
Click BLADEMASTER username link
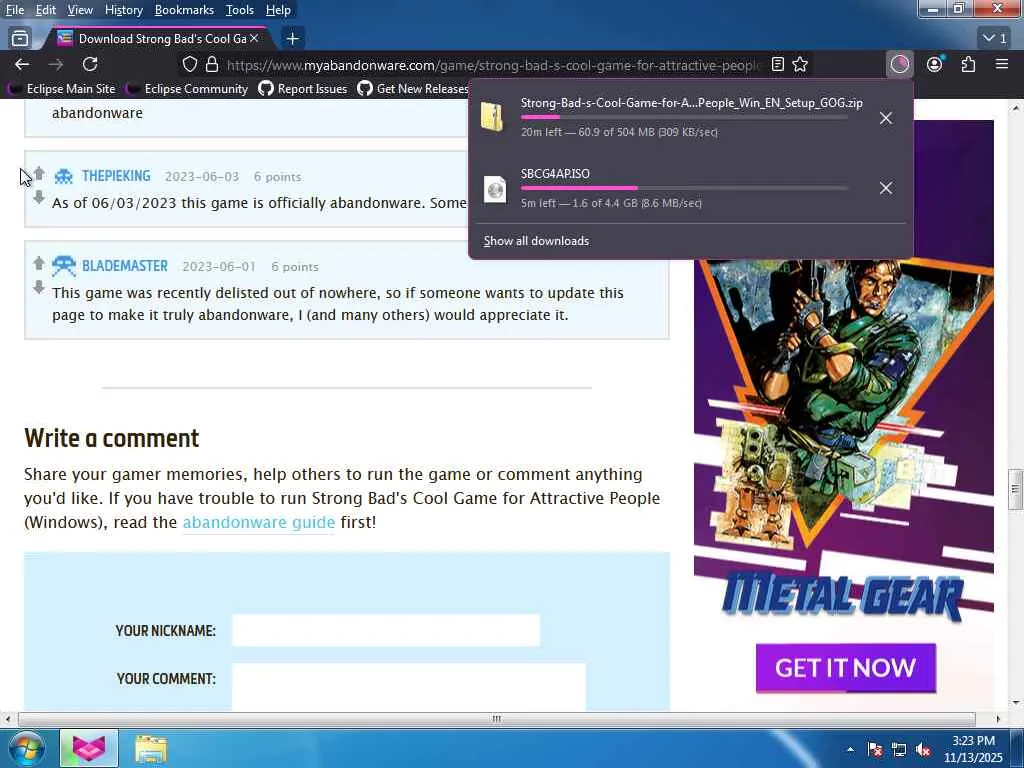125,266
